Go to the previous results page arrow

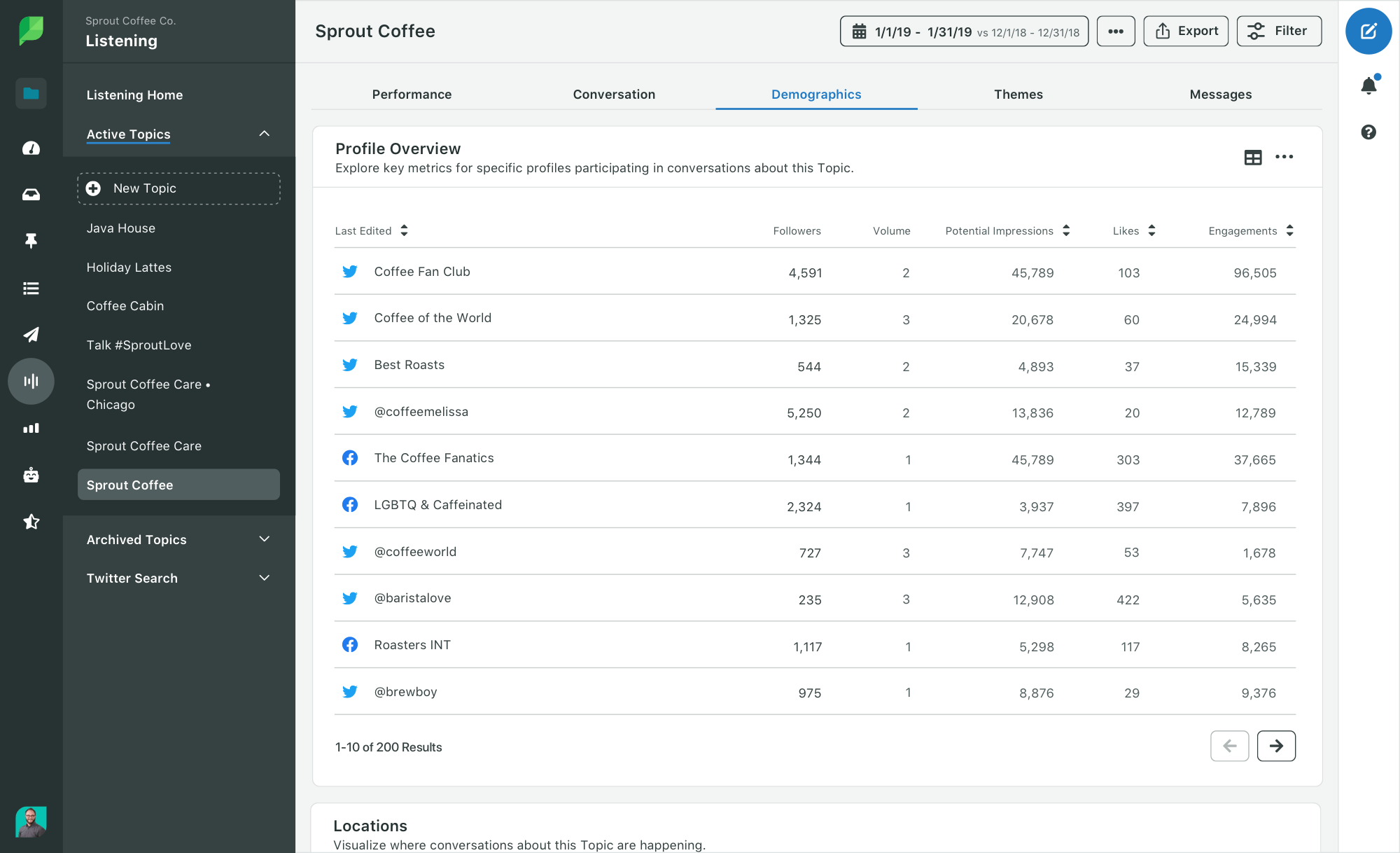coord(1230,746)
